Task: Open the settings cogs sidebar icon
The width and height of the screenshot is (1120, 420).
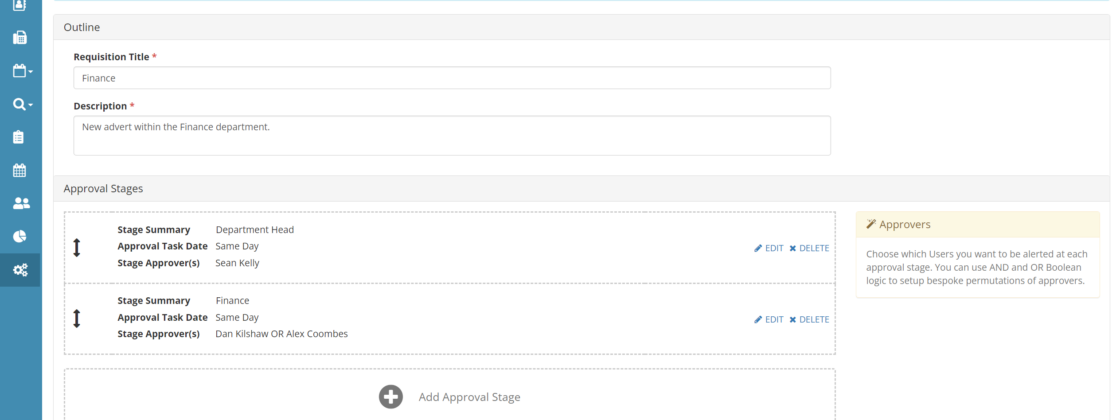Action: (x=20, y=270)
